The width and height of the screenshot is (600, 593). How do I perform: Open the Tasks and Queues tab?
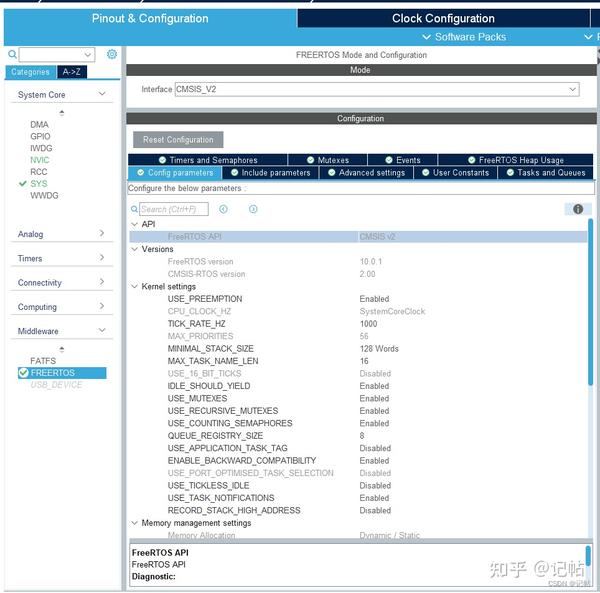coord(546,173)
